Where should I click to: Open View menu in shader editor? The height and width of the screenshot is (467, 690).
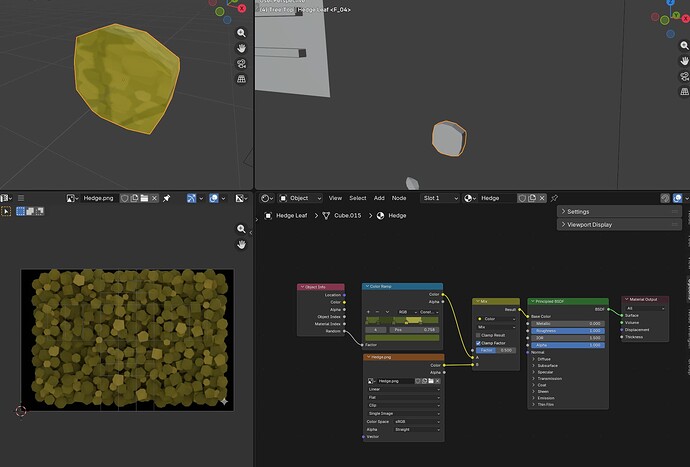coord(335,199)
